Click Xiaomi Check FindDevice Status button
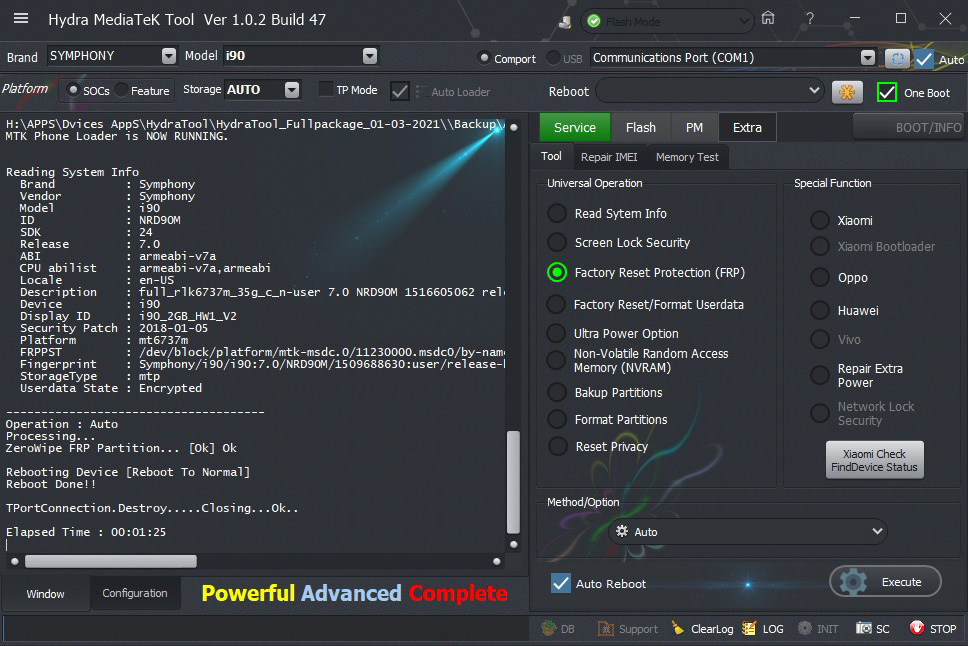 [874, 460]
